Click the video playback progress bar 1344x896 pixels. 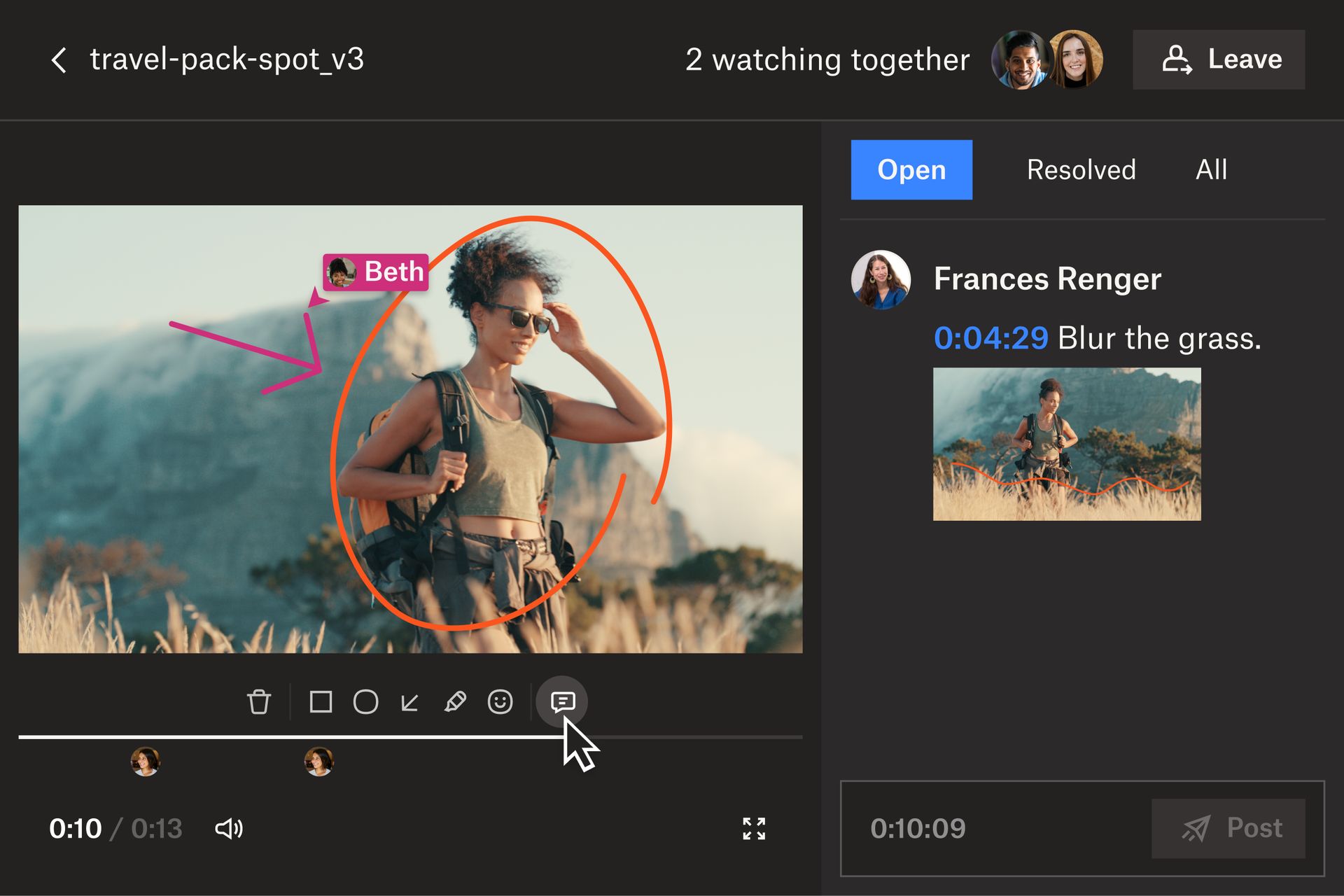tap(409, 737)
